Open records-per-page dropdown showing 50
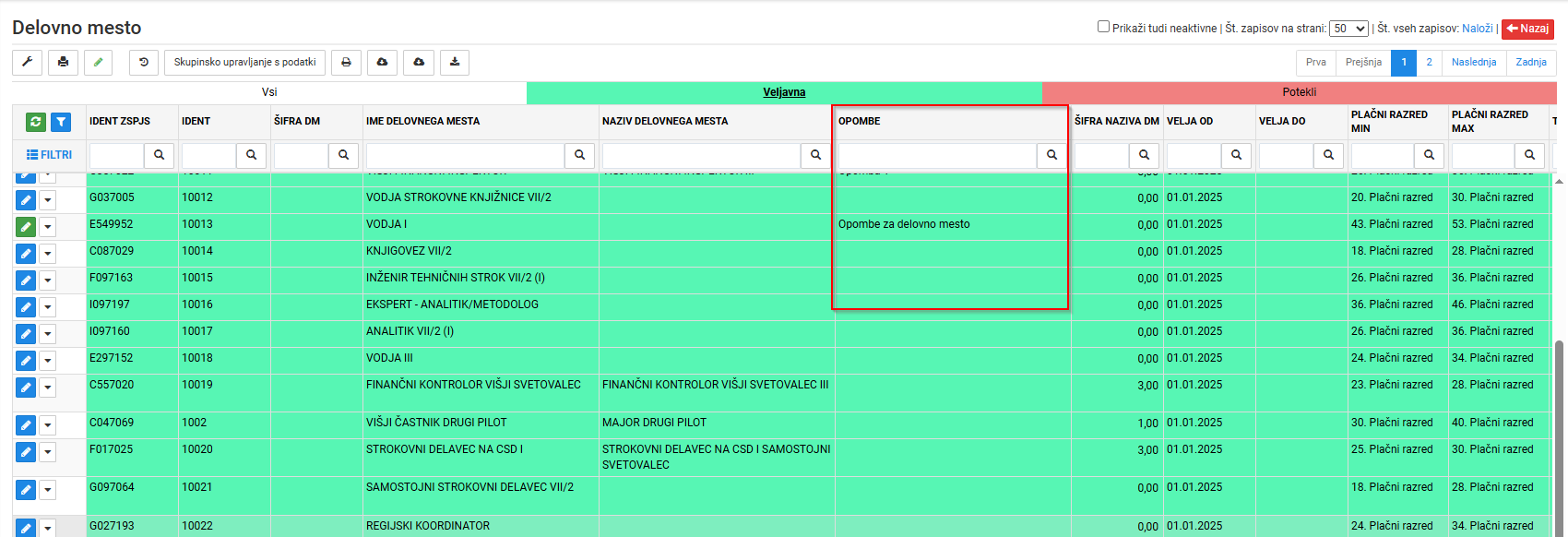 tap(1348, 29)
